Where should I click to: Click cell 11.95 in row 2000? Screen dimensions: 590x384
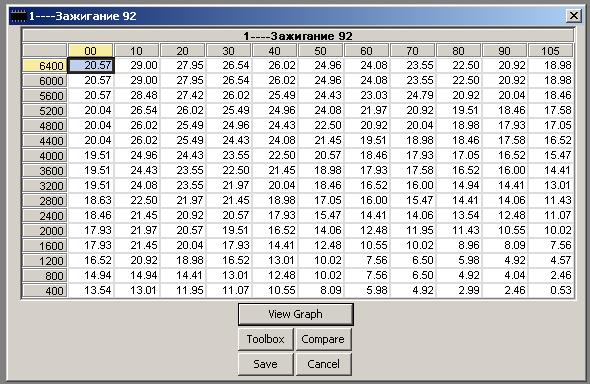click(412, 230)
